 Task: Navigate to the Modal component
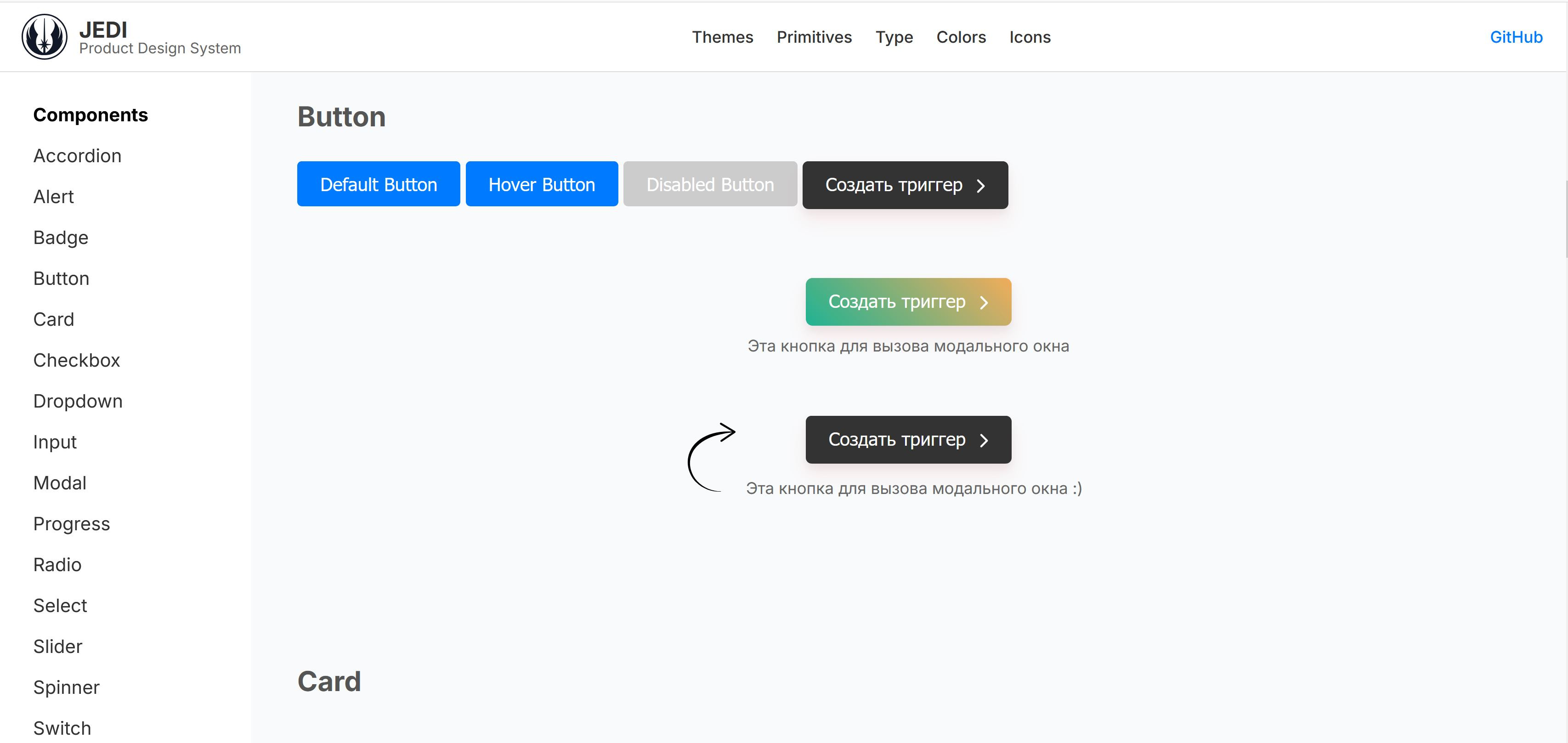(x=60, y=482)
